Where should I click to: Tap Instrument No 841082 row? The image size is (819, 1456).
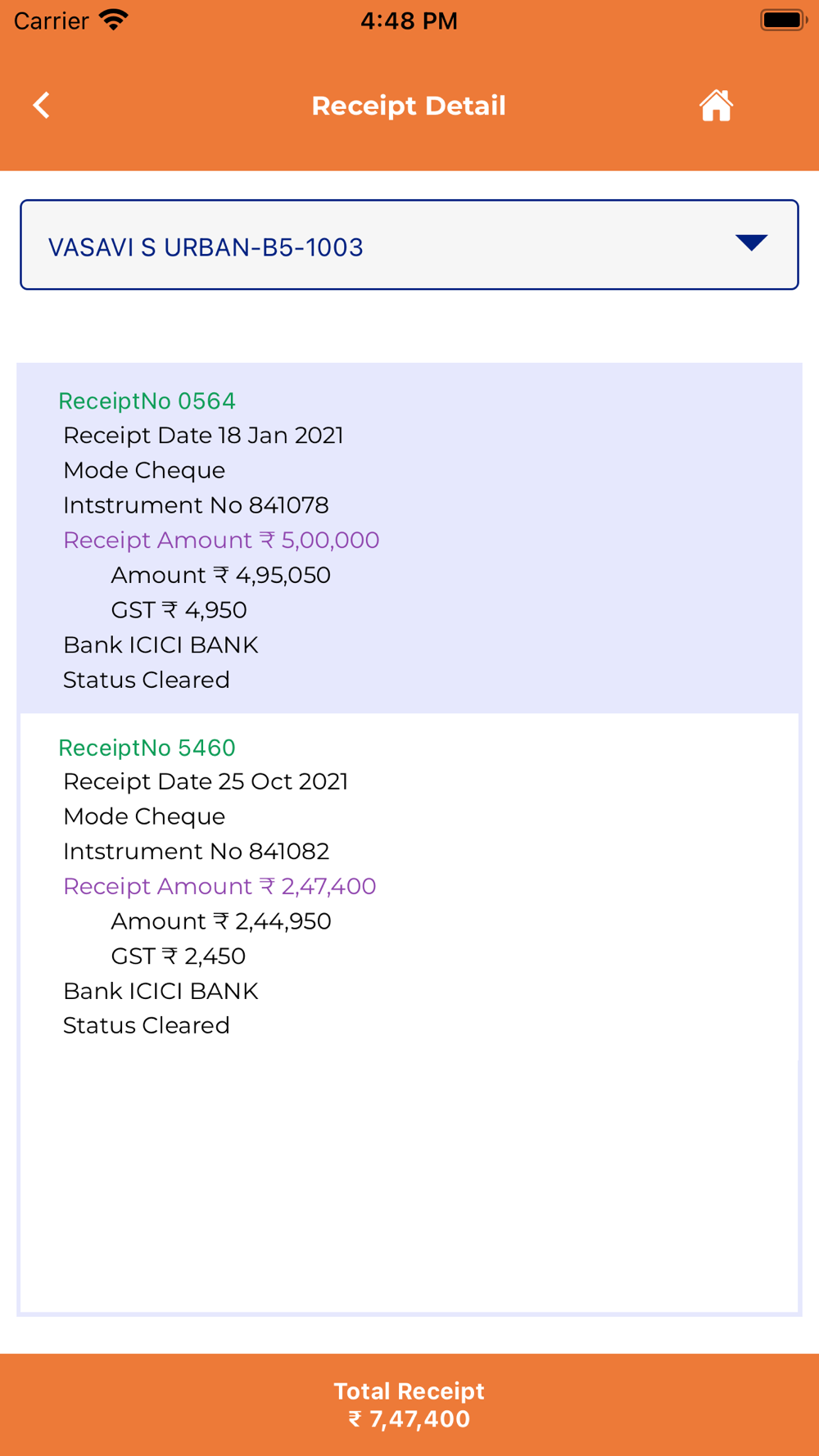coord(196,852)
